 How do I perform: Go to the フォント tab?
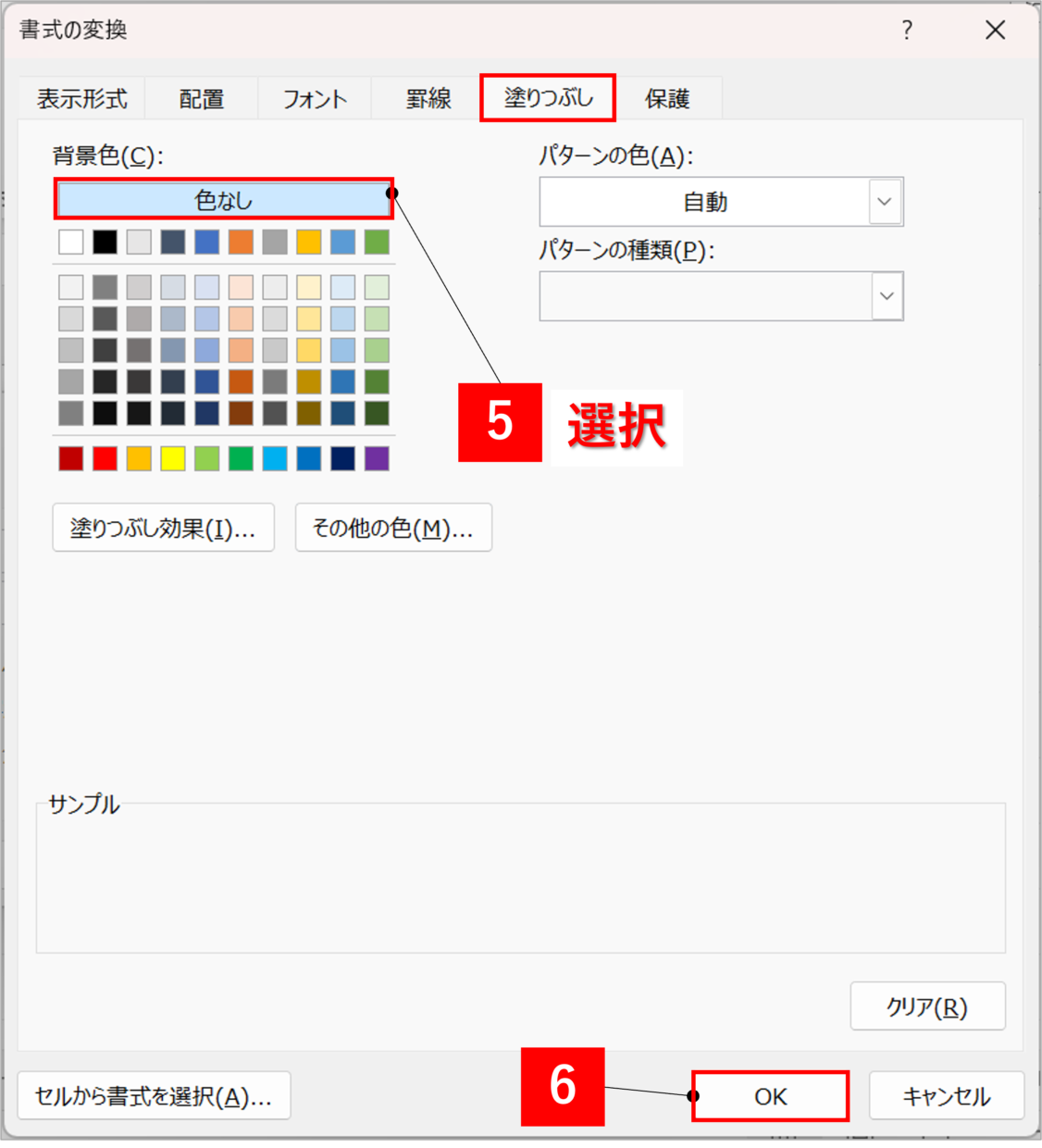coord(315,98)
